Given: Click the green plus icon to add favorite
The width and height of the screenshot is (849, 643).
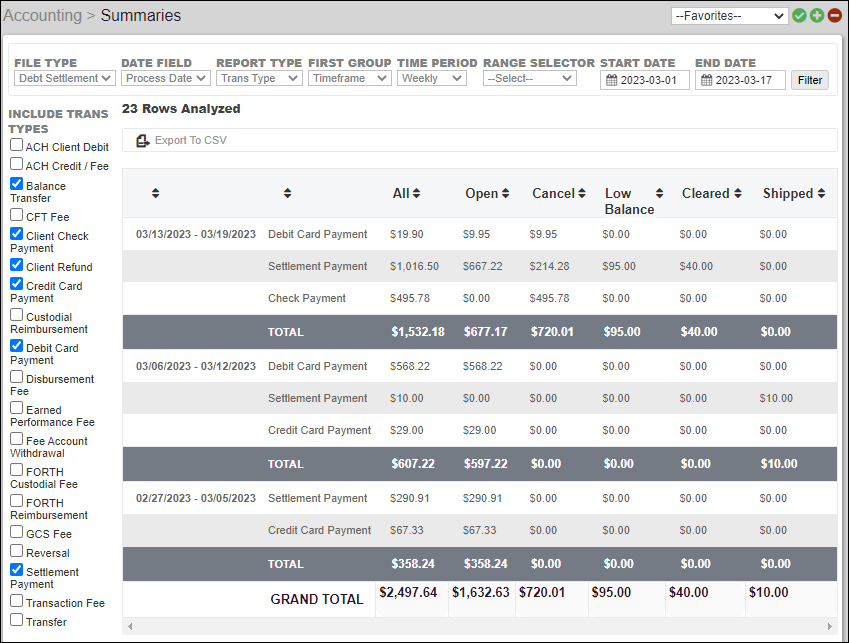Looking at the screenshot, I should (x=817, y=15).
